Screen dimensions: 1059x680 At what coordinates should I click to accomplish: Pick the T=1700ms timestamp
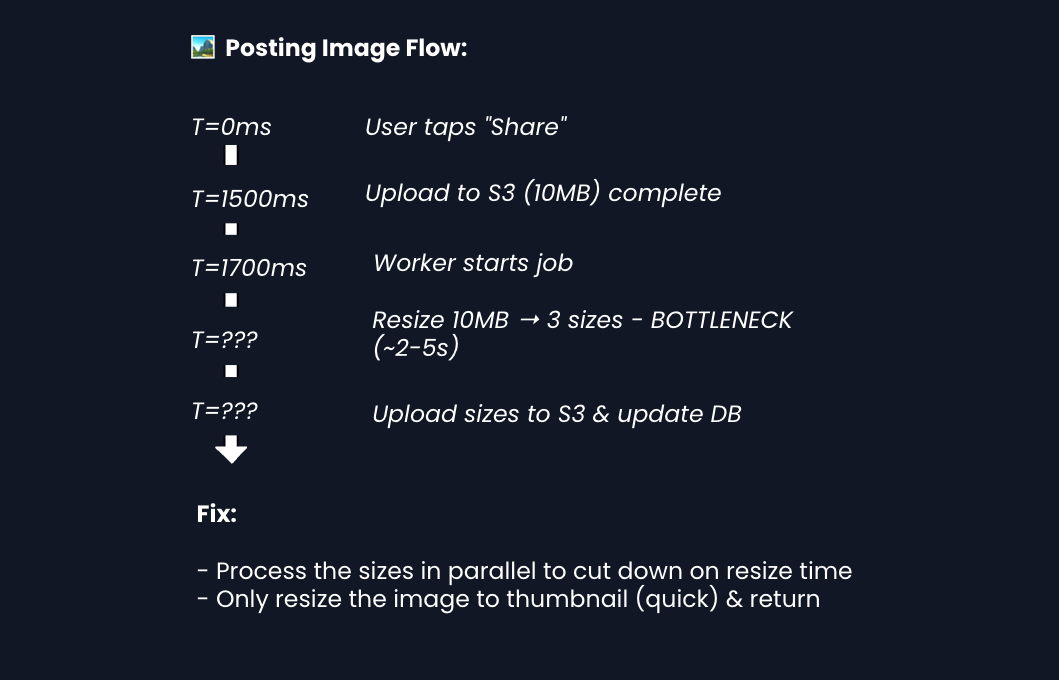click(x=249, y=268)
